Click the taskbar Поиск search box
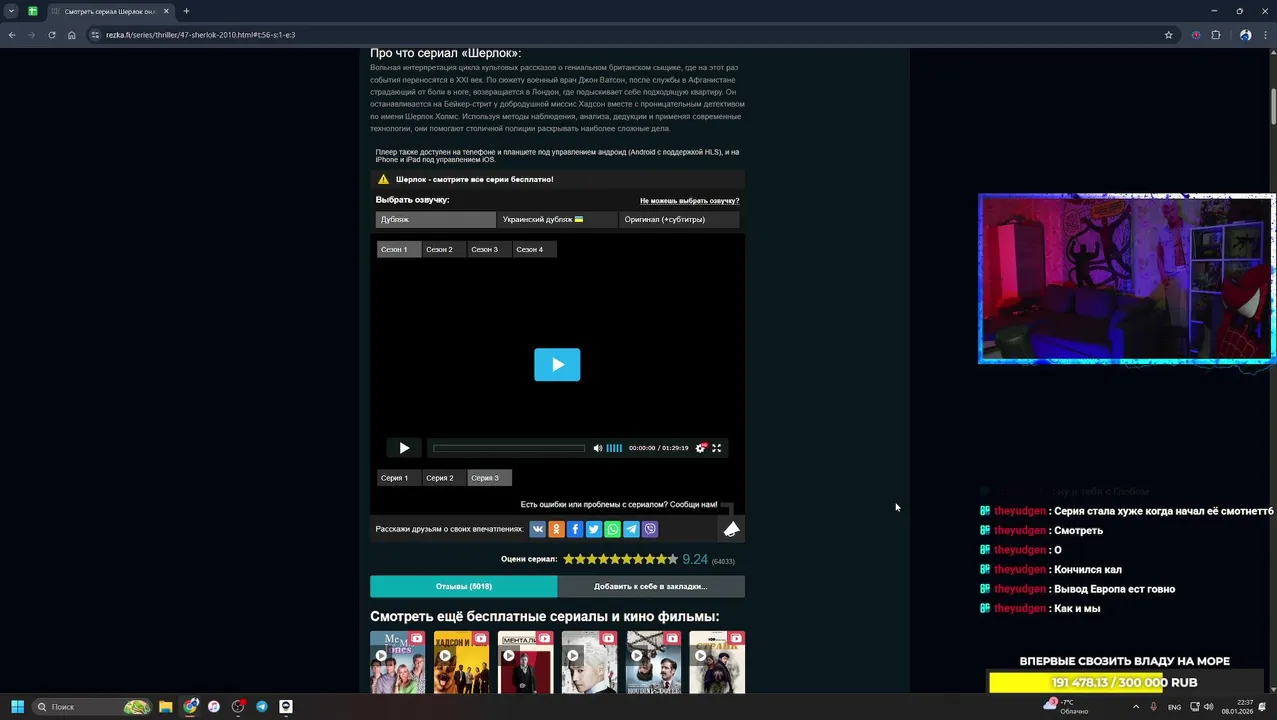This screenshot has height=720, width=1277. 92,707
